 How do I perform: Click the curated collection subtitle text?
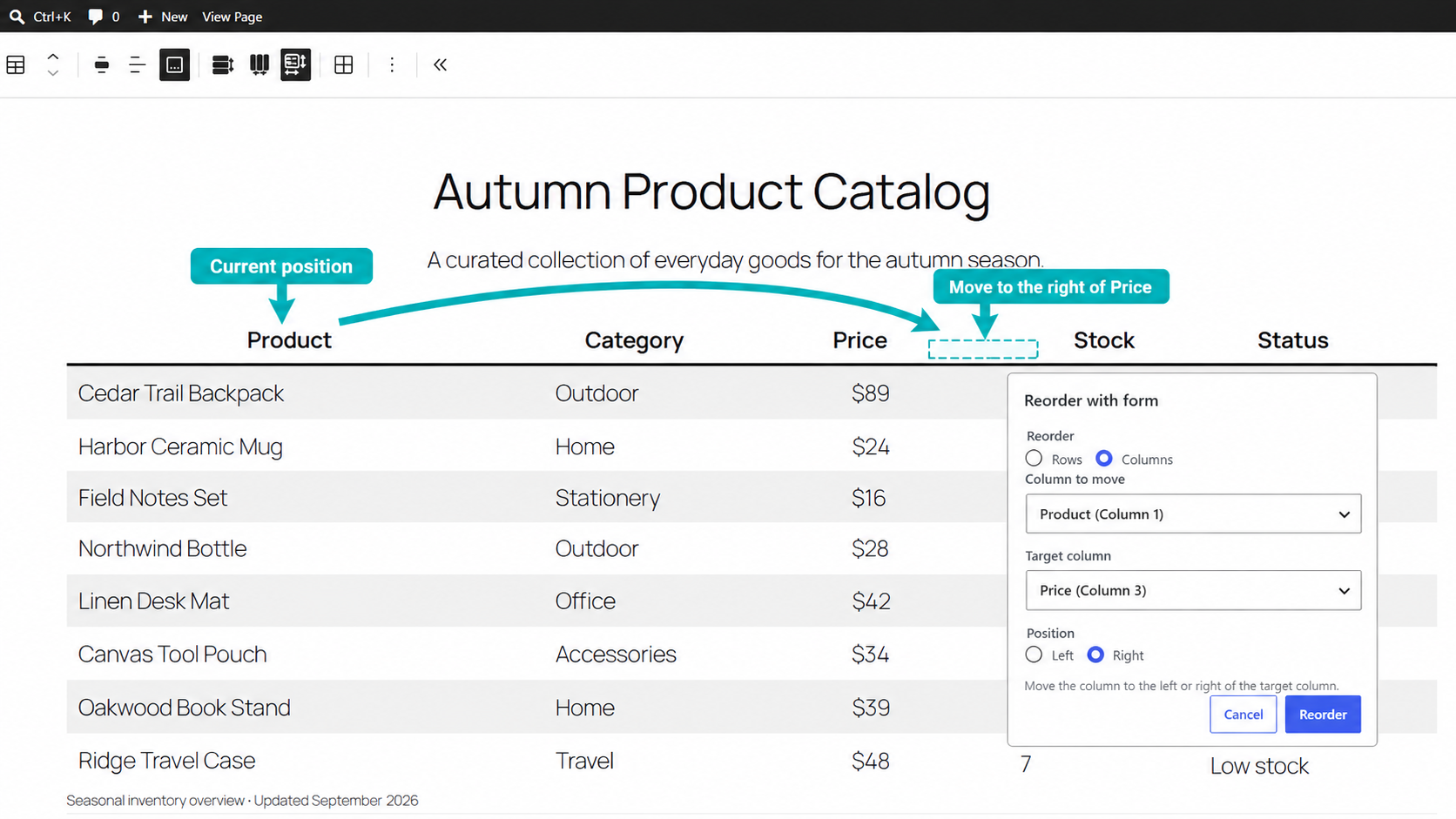[x=735, y=260]
